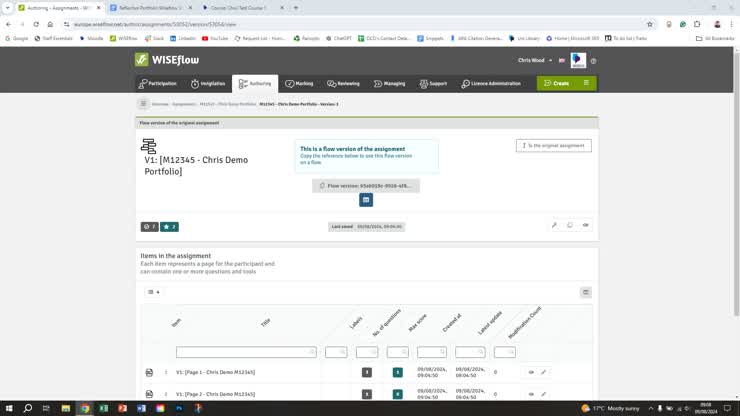Go to the M12345 Chris Demo Portfolio breadcrumb
740x416 pixels.
point(227,104)
